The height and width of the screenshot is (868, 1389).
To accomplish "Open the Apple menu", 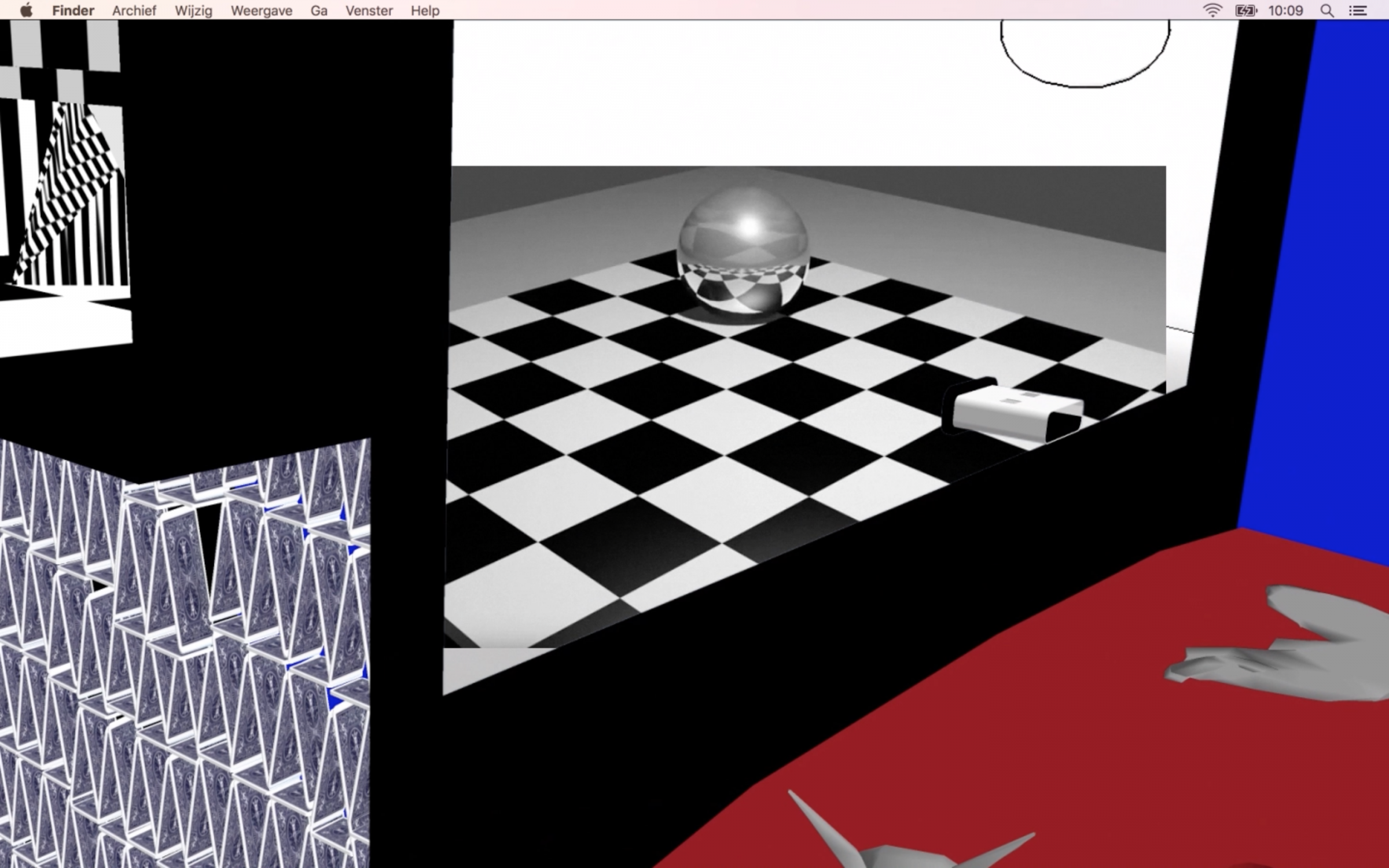I will (x=26, y=10).
